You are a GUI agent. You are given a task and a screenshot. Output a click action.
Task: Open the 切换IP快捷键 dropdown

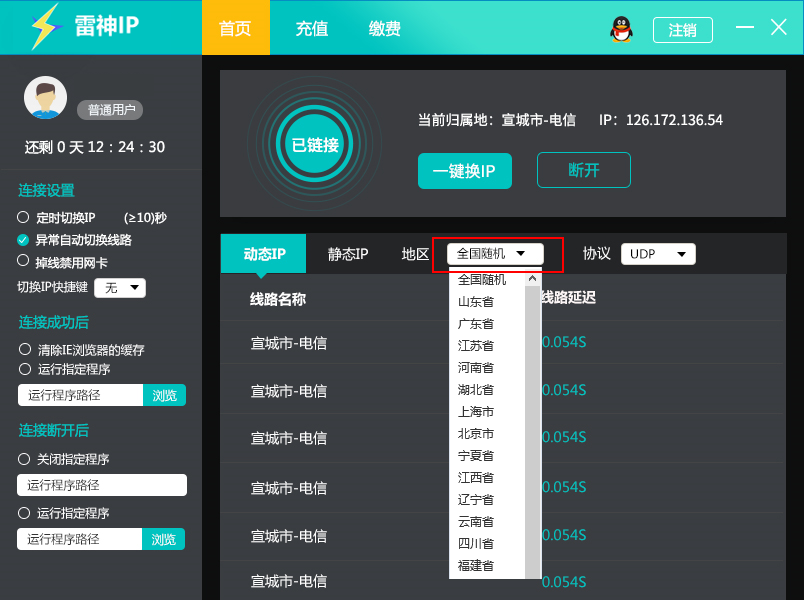click(x=120, y=288)
